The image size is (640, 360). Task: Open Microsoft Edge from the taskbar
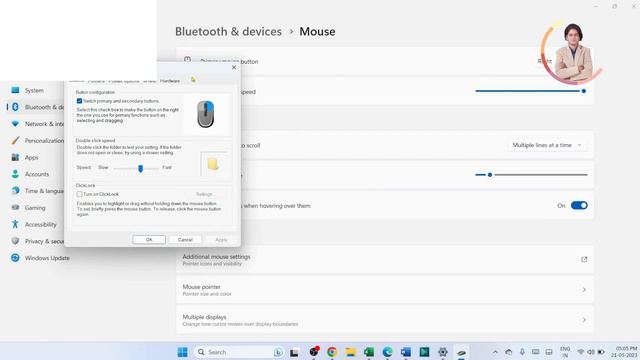pos(387,352)
